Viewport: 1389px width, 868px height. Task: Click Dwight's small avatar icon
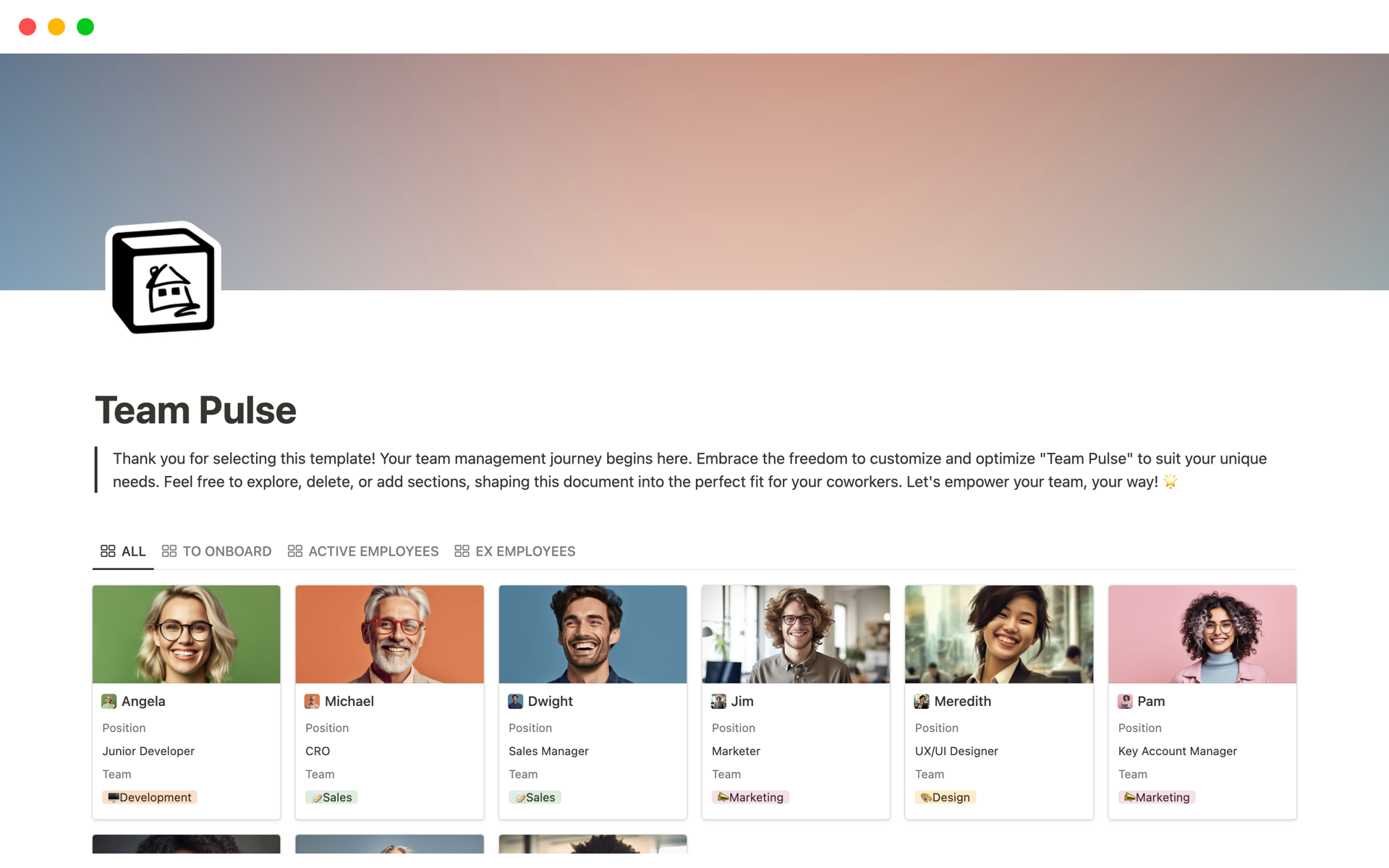(515, 701)
